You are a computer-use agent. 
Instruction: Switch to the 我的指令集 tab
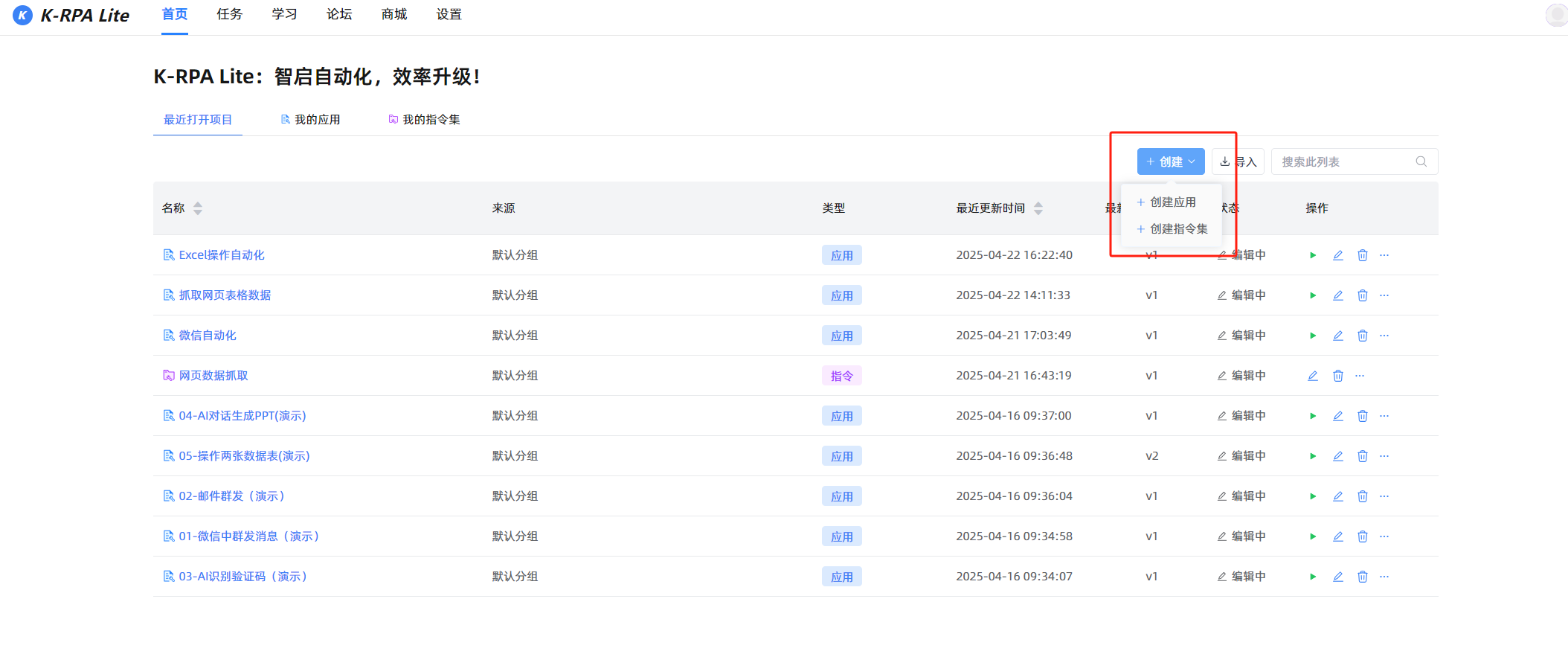pos(424,120)
